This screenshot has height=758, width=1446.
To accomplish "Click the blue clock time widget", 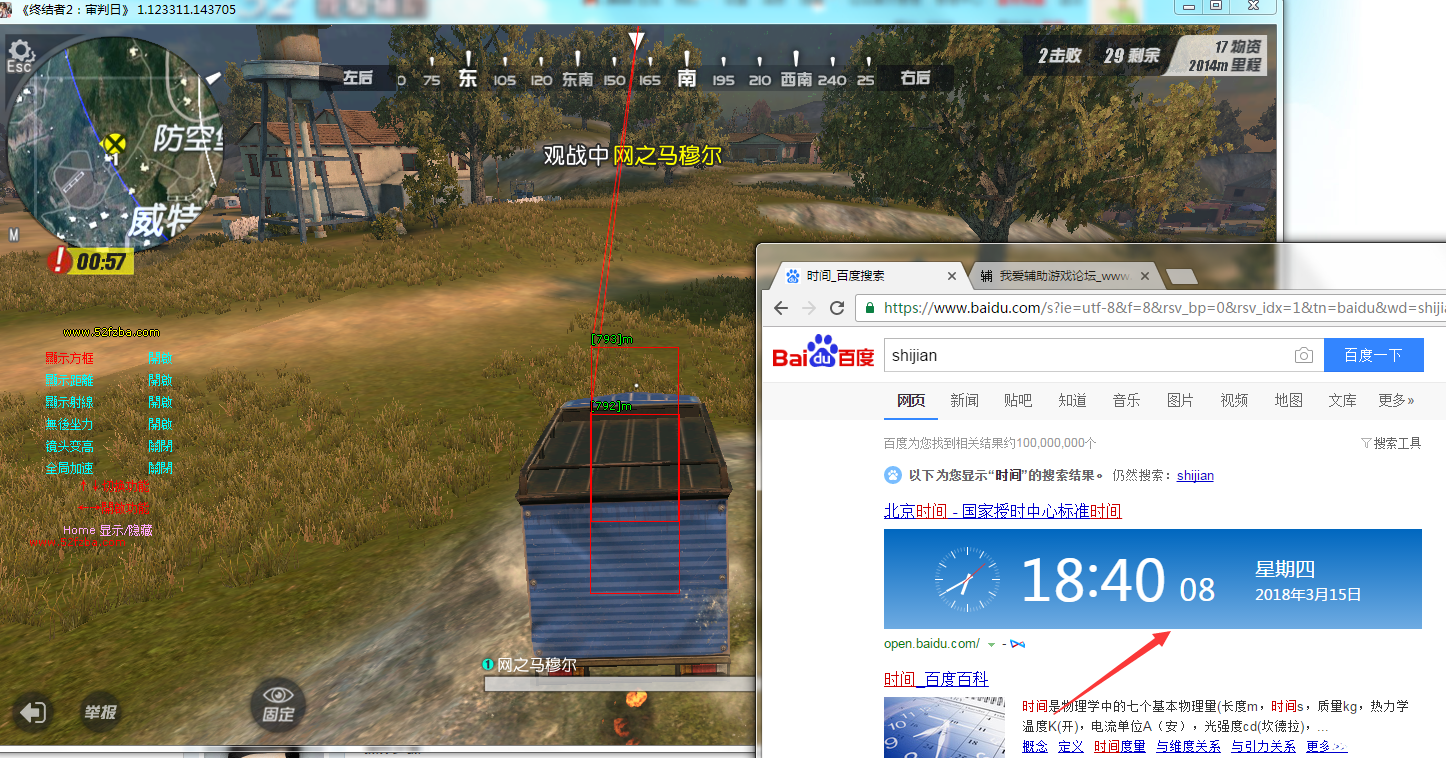I will (1152, 579).
